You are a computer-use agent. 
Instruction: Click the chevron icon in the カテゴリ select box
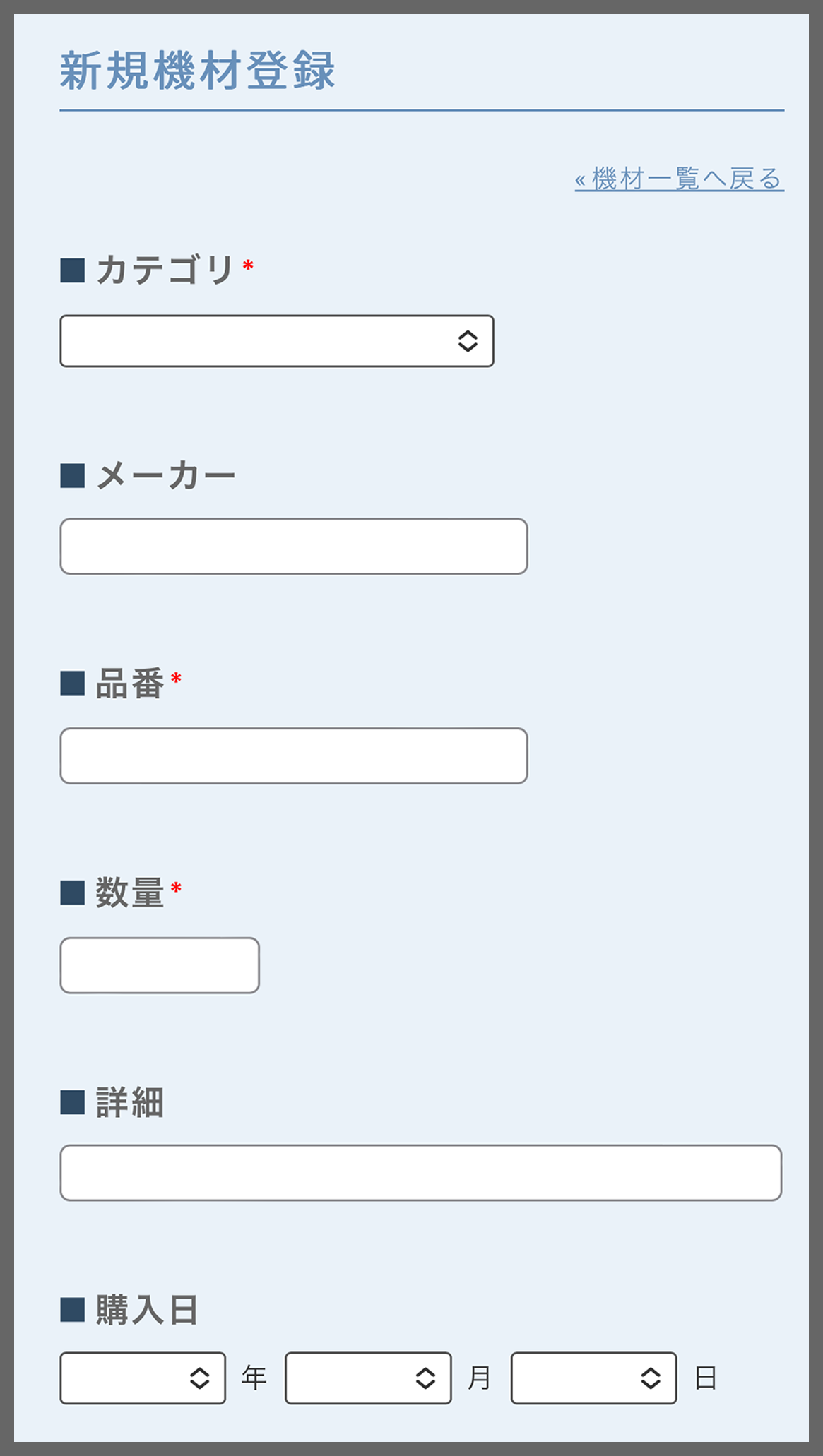click(467, 342)
